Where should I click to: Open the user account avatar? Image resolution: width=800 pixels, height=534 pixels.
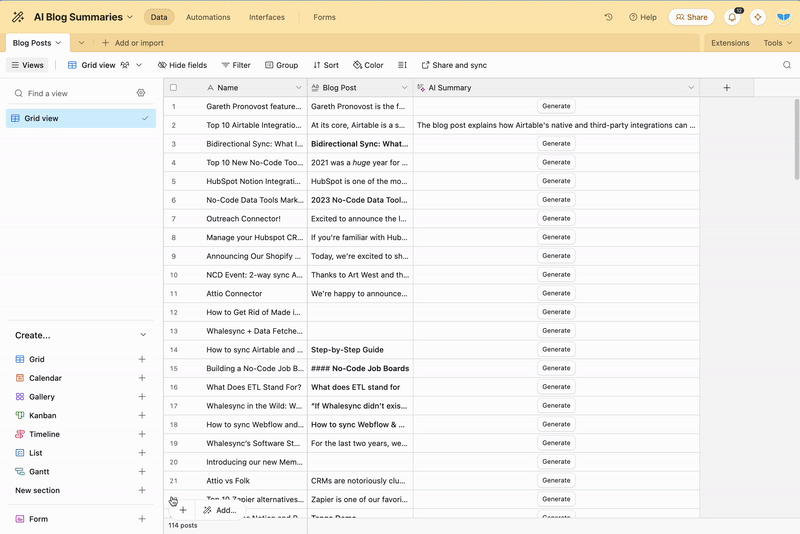tap(783, 17)
